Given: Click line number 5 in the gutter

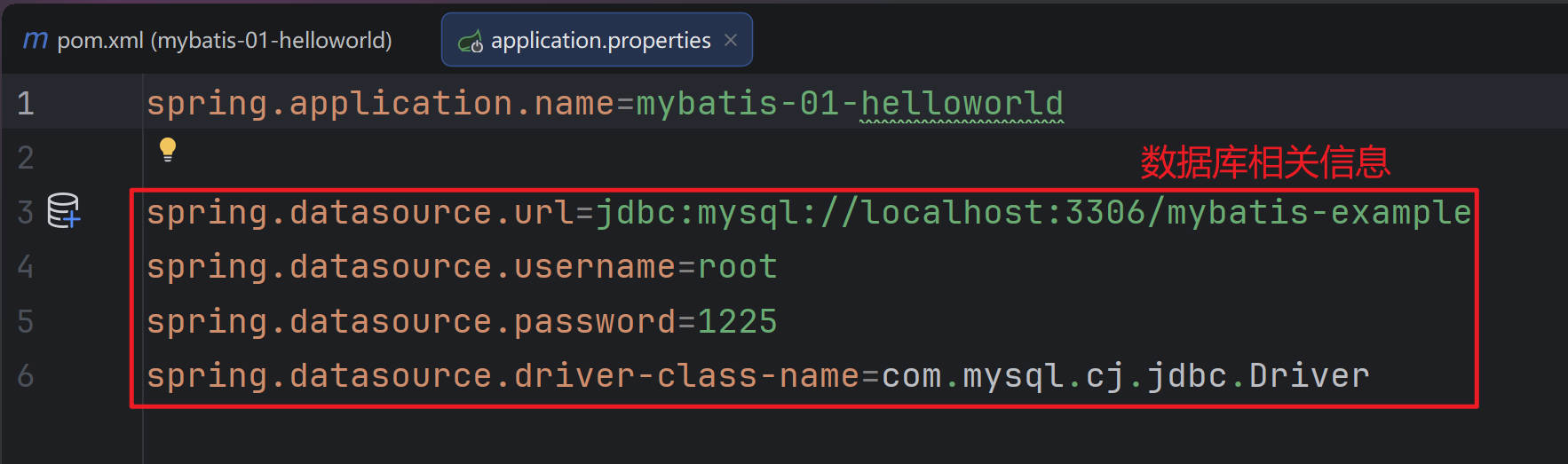Looking at the screenshot, I should [26, 321].
